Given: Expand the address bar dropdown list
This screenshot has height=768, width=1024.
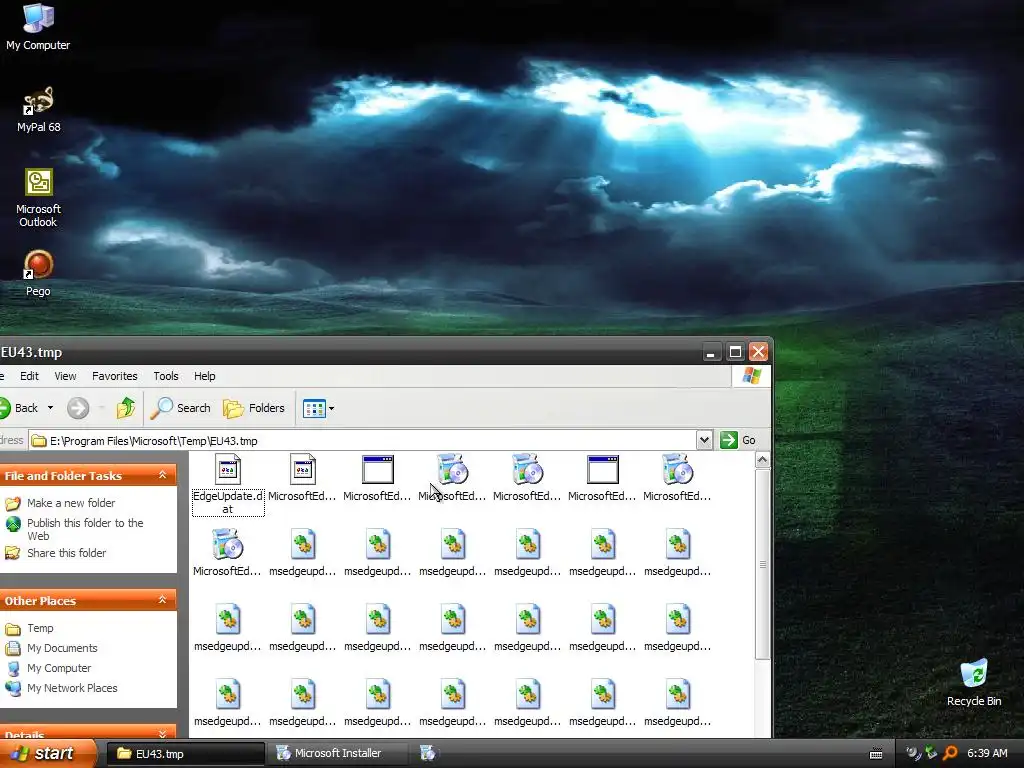Looking at the screenshot, I should point(704,440).
